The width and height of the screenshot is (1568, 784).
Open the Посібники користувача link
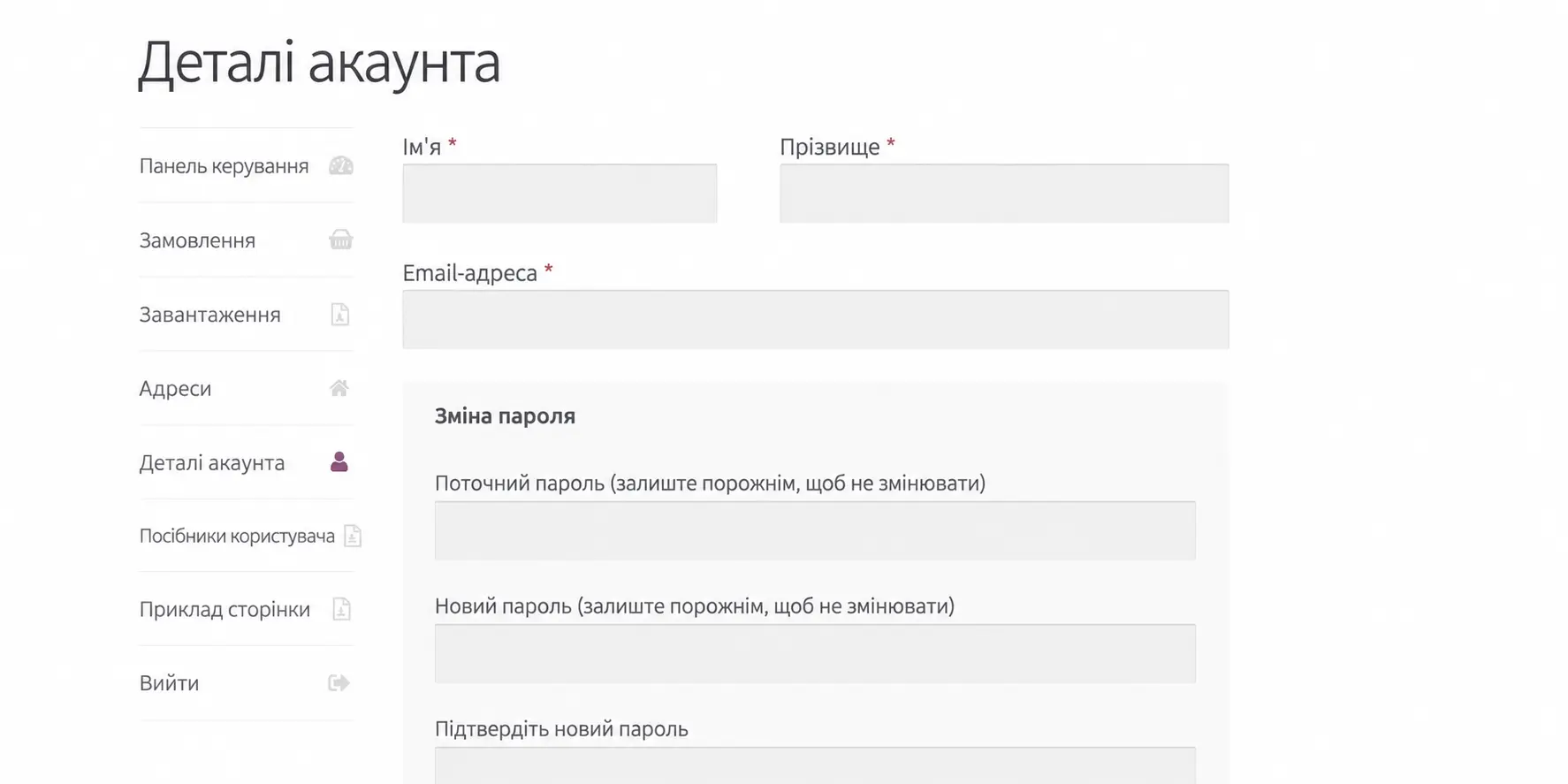pyautogui.click(x=237, y=537)
